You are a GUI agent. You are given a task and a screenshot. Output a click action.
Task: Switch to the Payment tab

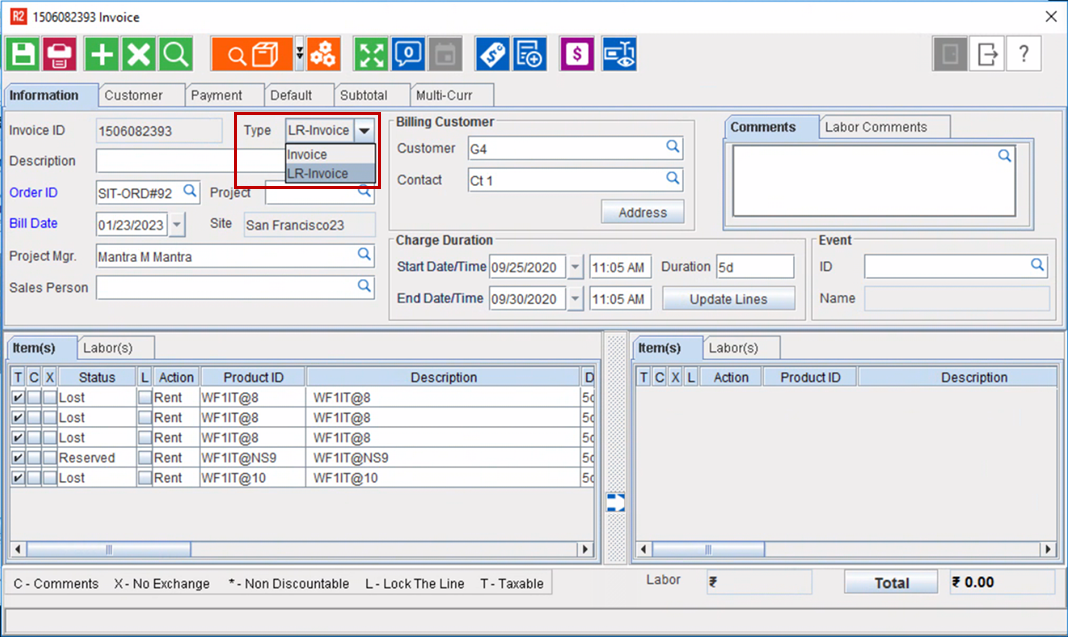[216, 95]
